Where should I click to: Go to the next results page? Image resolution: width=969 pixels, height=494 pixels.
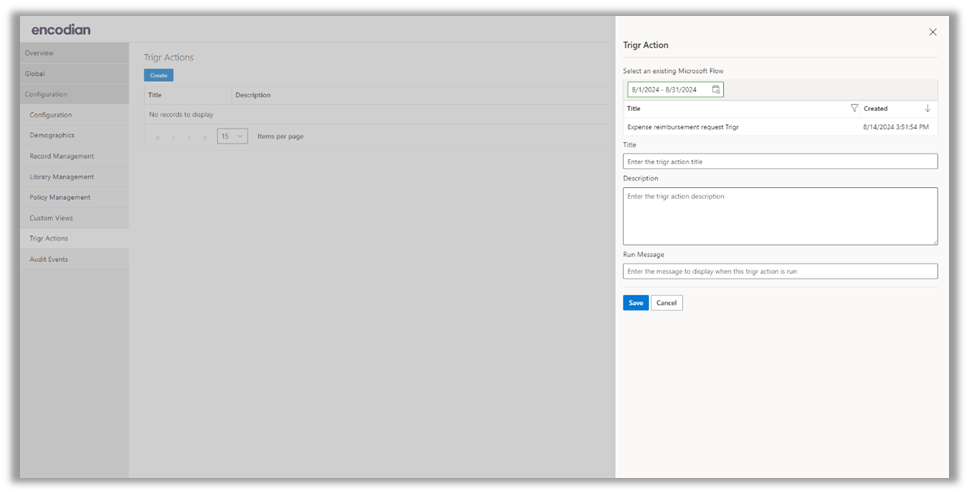pyautogui.click(x=189, y=137)
